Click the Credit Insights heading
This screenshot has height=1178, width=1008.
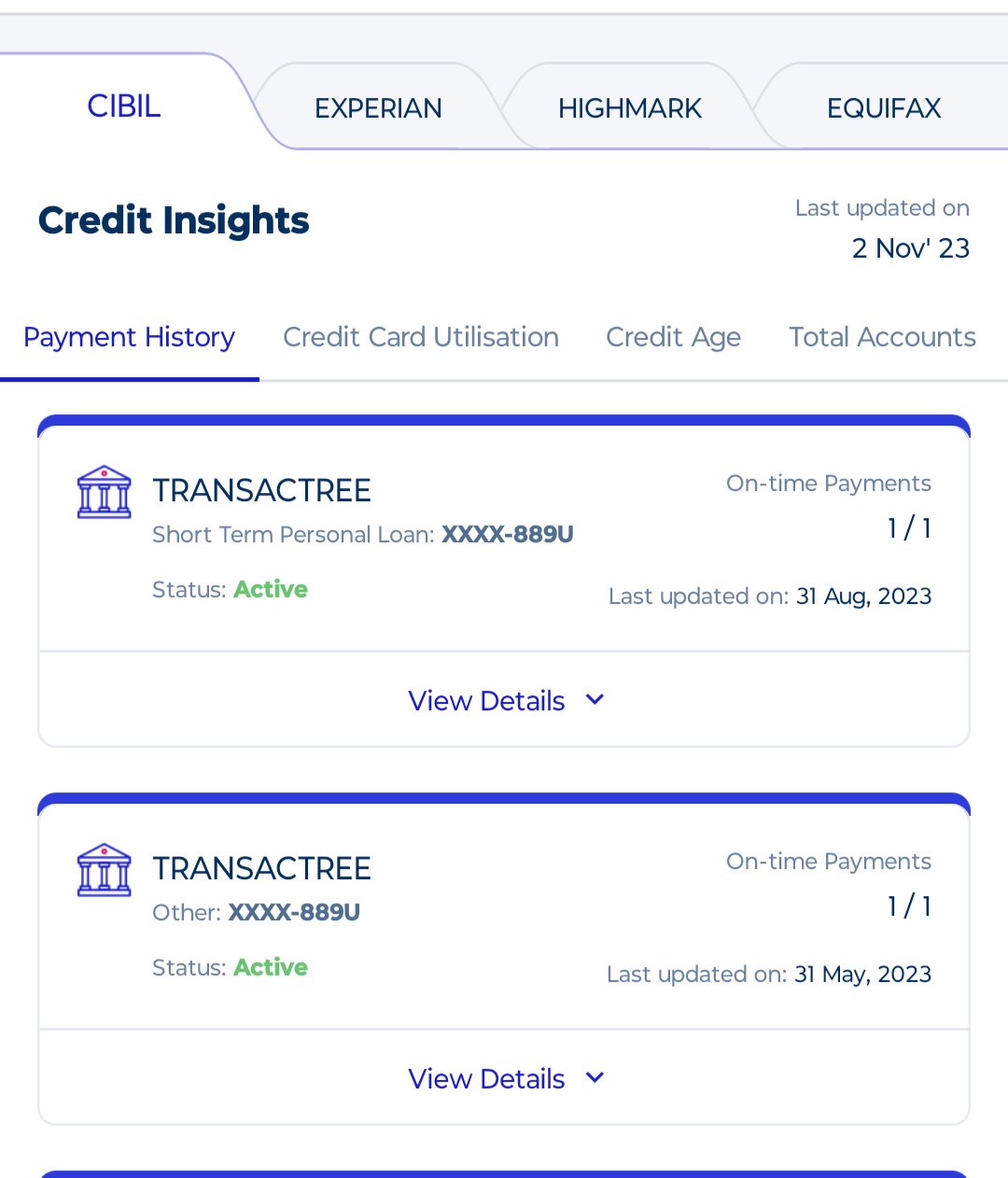pyautogui.click(x=174, y=221)
